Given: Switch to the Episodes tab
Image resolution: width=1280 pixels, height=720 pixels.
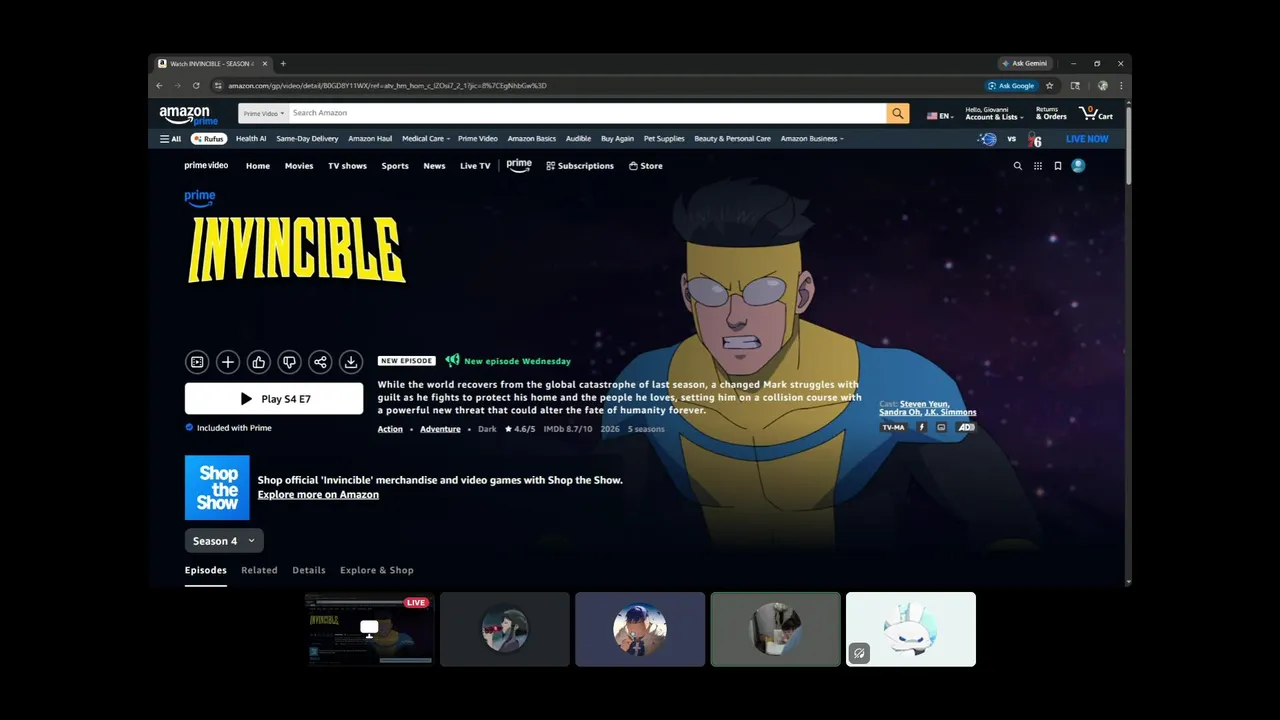Looking at the screenshot, I should [x=206, y=570].
